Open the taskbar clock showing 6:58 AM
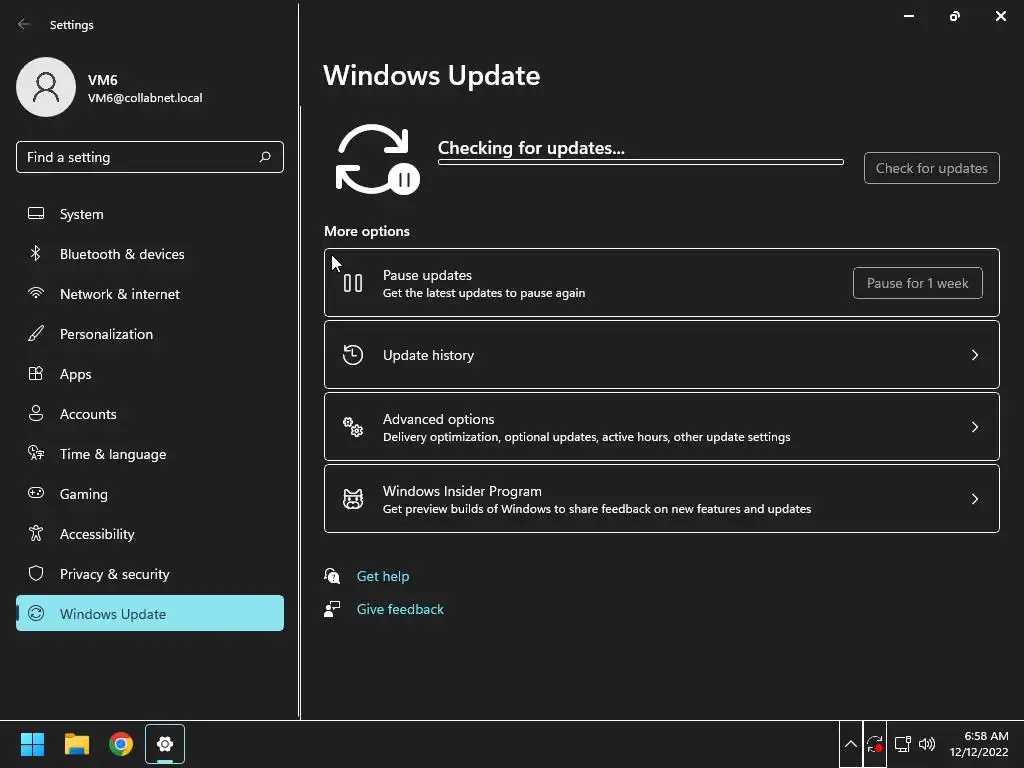 coord(979,744)
